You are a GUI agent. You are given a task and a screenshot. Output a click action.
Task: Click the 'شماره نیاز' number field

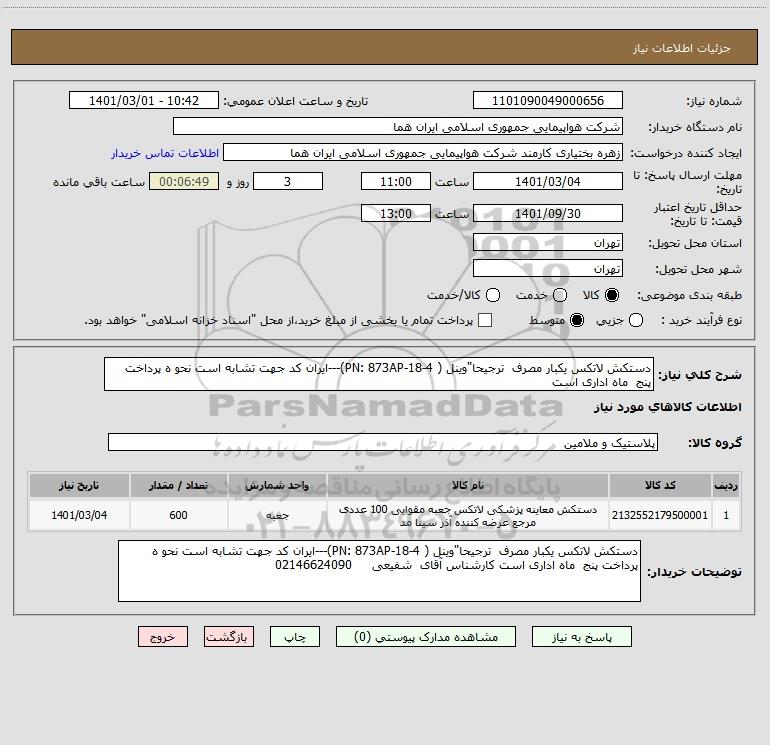point(547,101)
